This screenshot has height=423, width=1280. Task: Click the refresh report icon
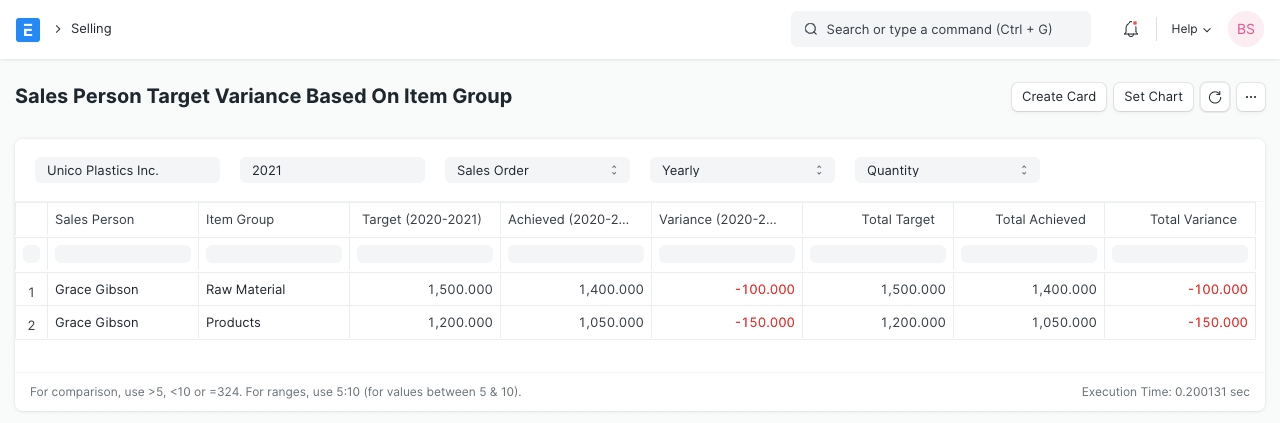(1214, 97)
